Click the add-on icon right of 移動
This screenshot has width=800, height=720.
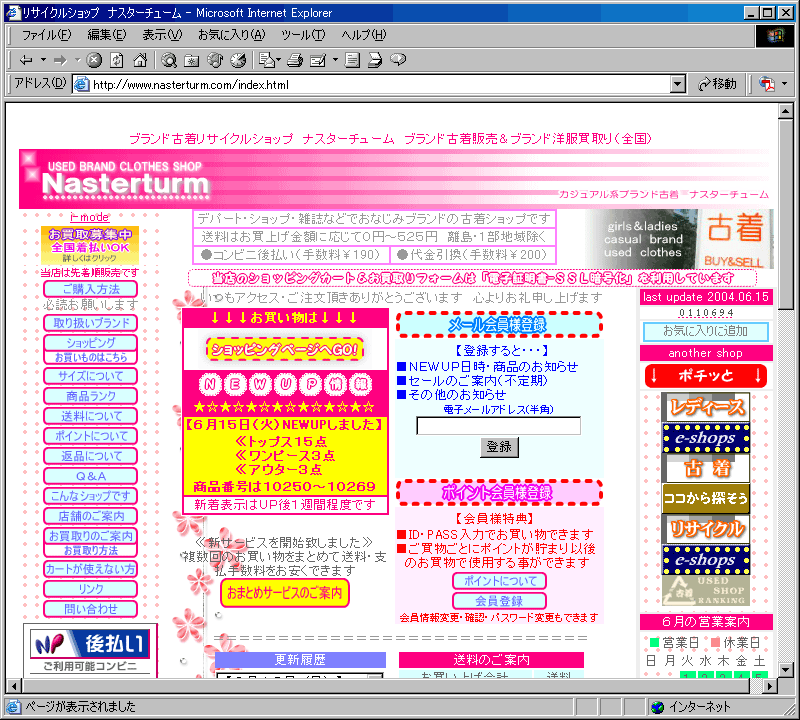click(766, 84)
